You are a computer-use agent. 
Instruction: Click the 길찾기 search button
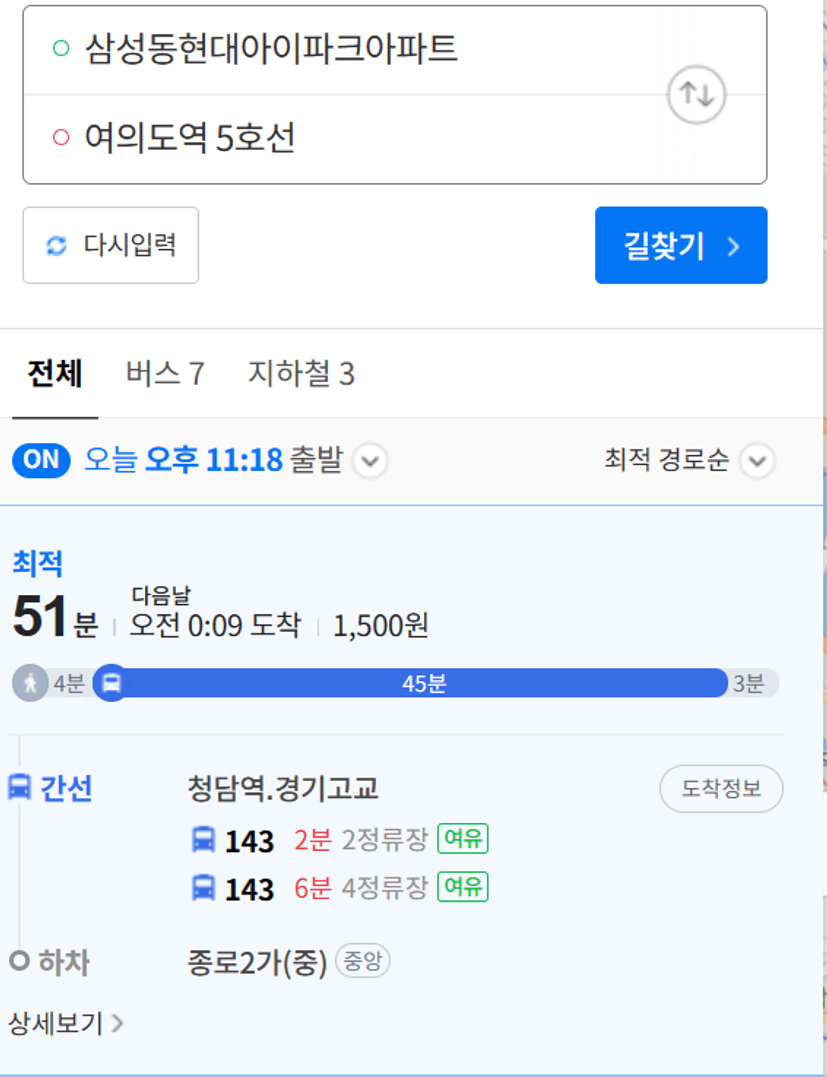pos(681,245)
